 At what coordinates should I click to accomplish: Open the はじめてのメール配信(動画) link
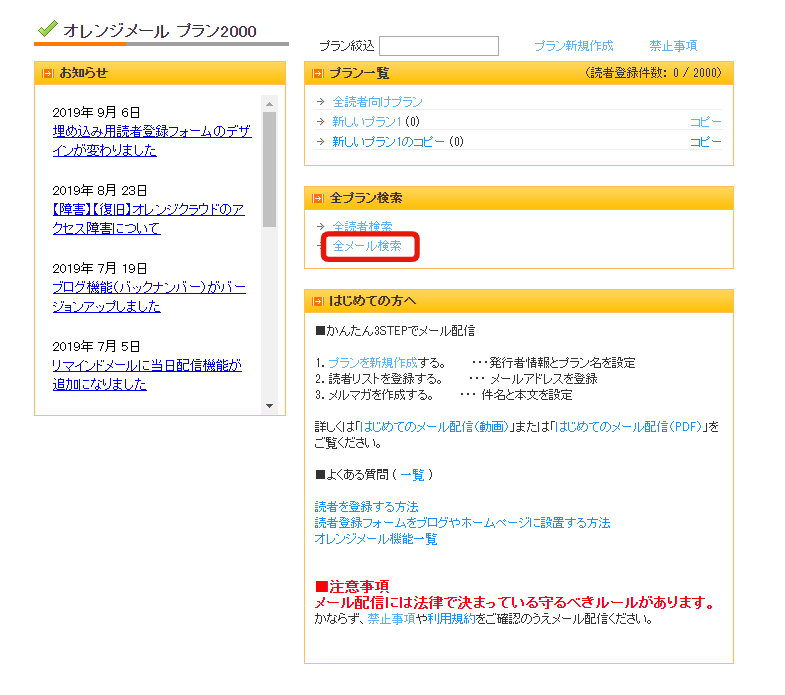434,427
